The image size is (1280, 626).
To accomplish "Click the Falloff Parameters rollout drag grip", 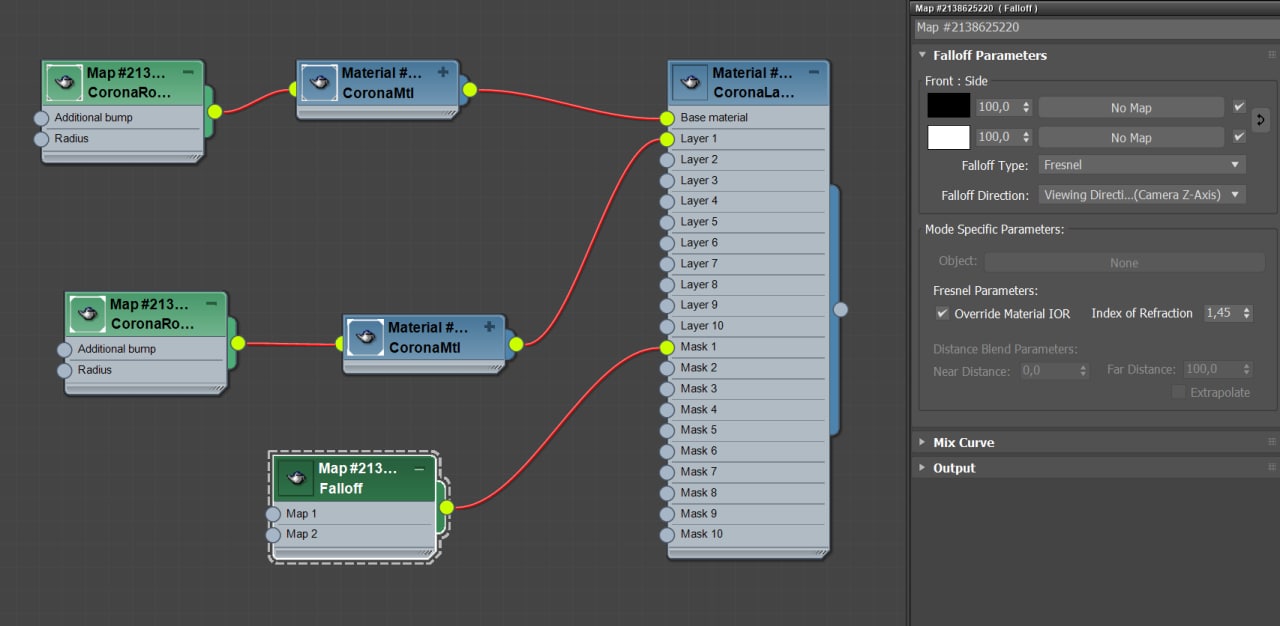I will [x=1271, y=55].
